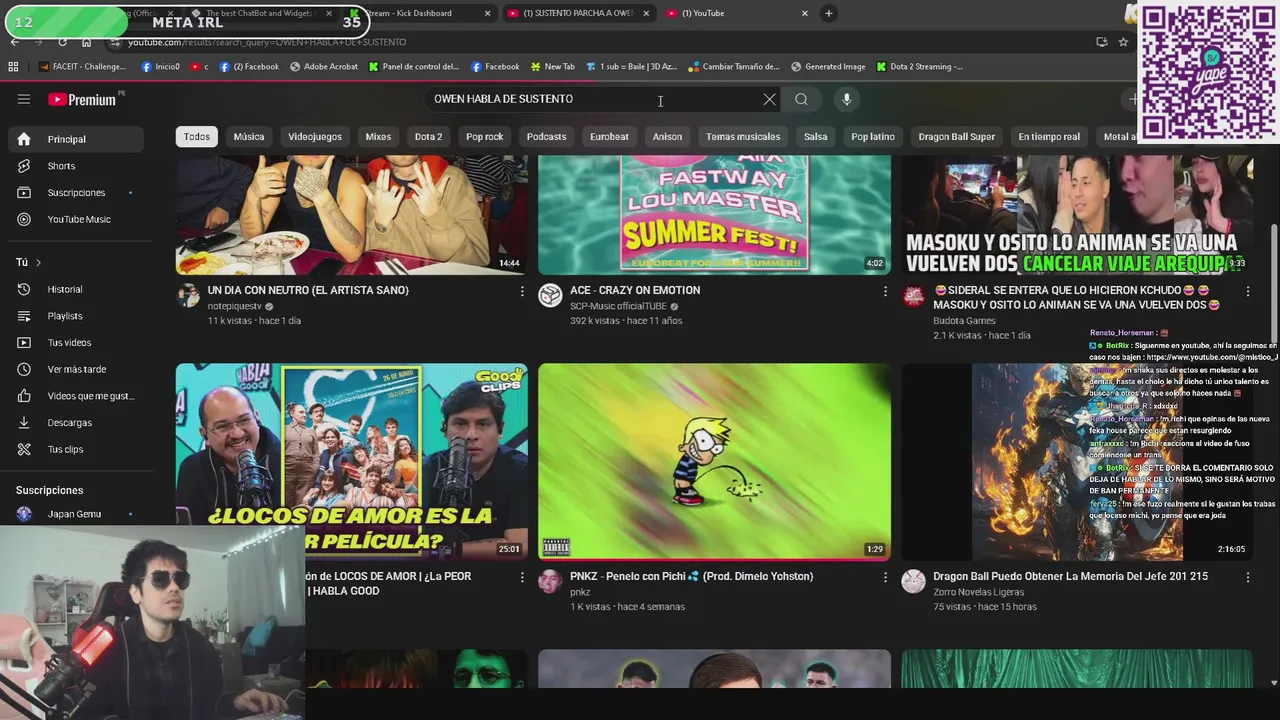This screenshot has width=1280, height=720.
Task: Open Dragon Ball Puedo Obtener La Memoria title
Action: pos(1070,576)
